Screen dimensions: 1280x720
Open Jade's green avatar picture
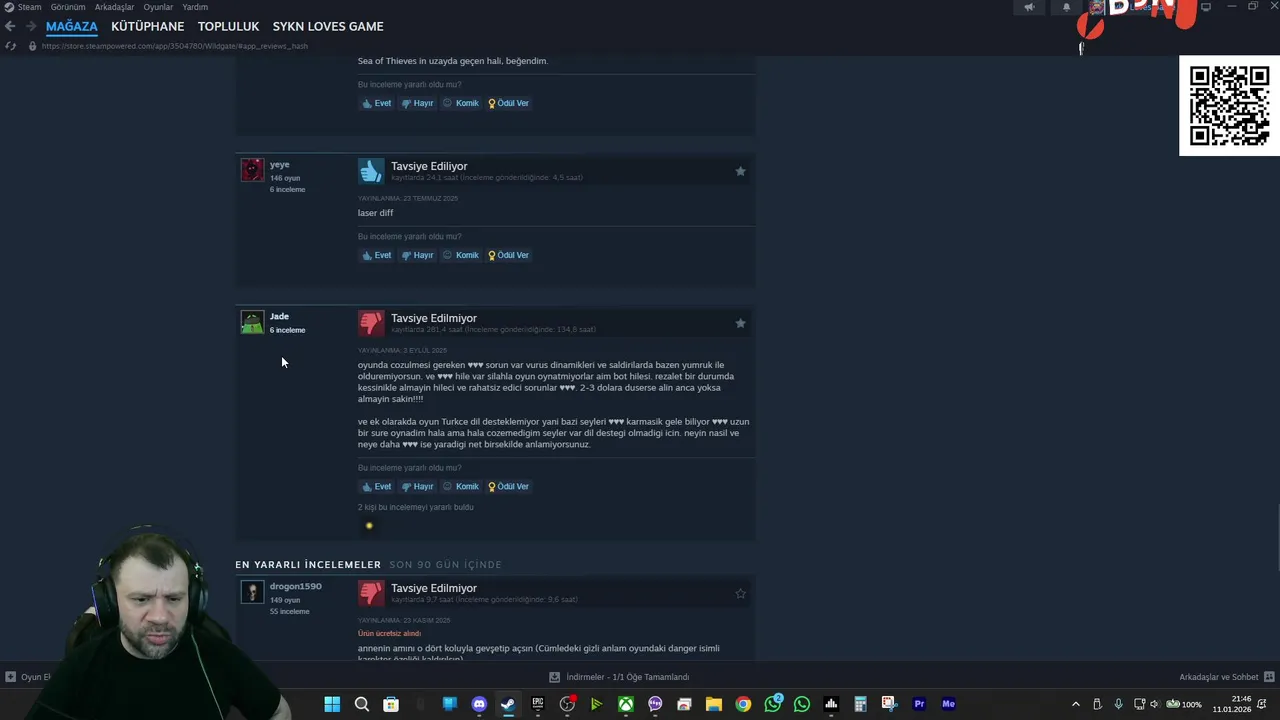tap(252, 322)
